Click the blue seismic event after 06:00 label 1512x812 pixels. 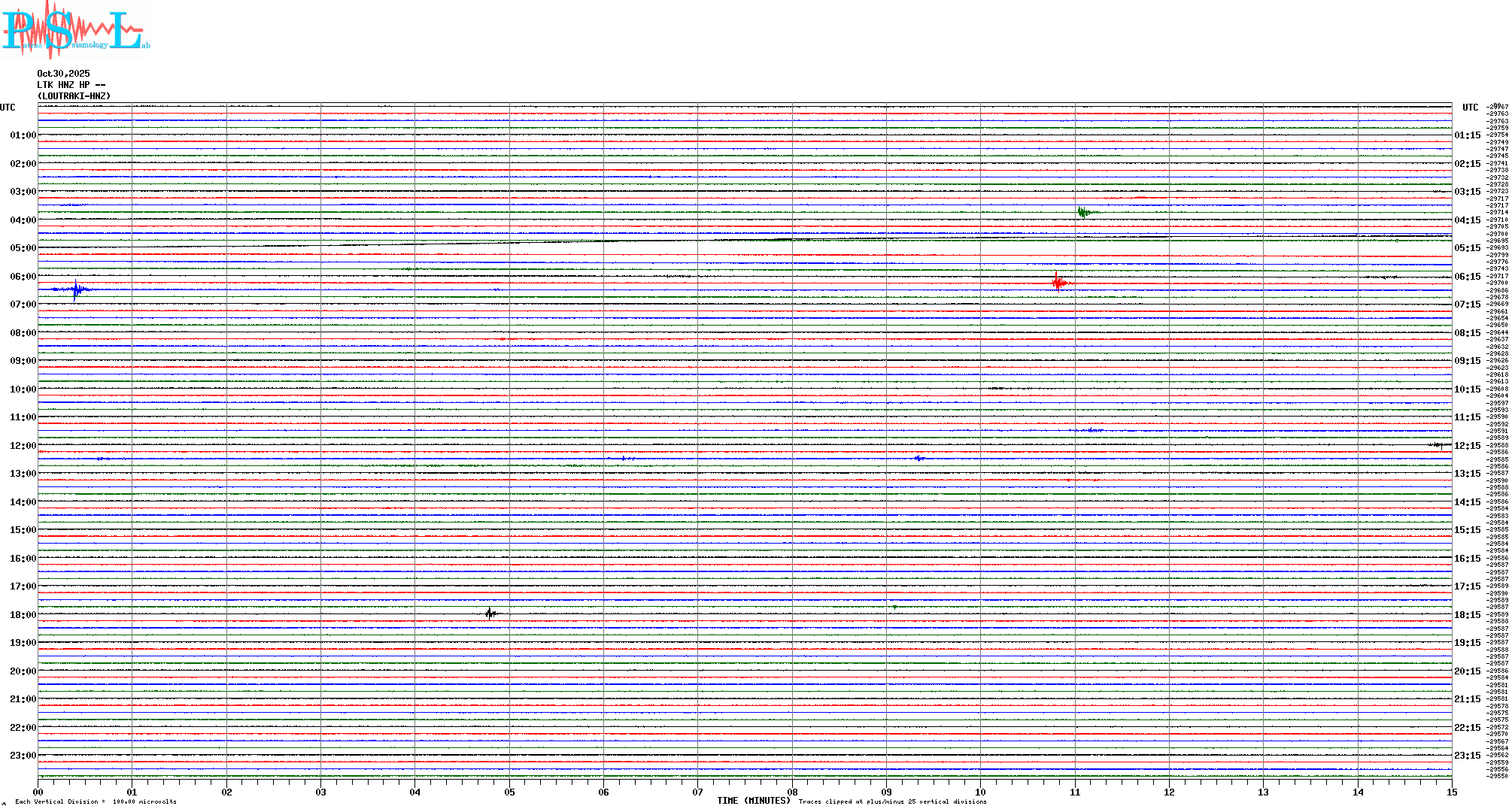pos(76,289)
